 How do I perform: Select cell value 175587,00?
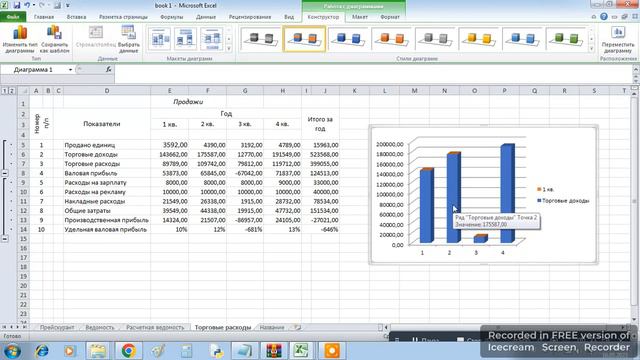point(207,154)
